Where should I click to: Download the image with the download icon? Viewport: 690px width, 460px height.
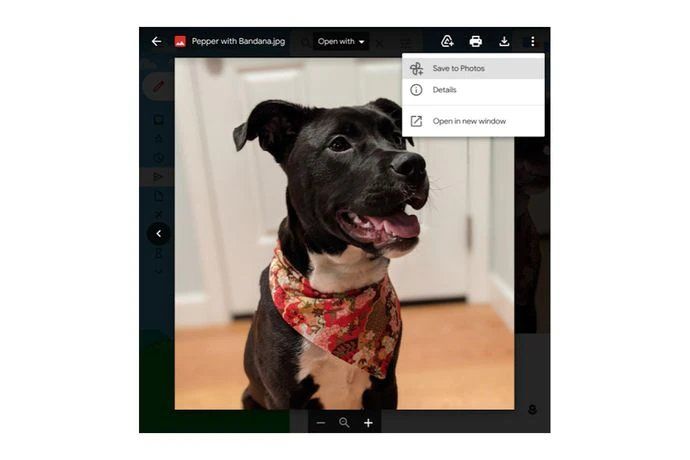click(504, 41)
